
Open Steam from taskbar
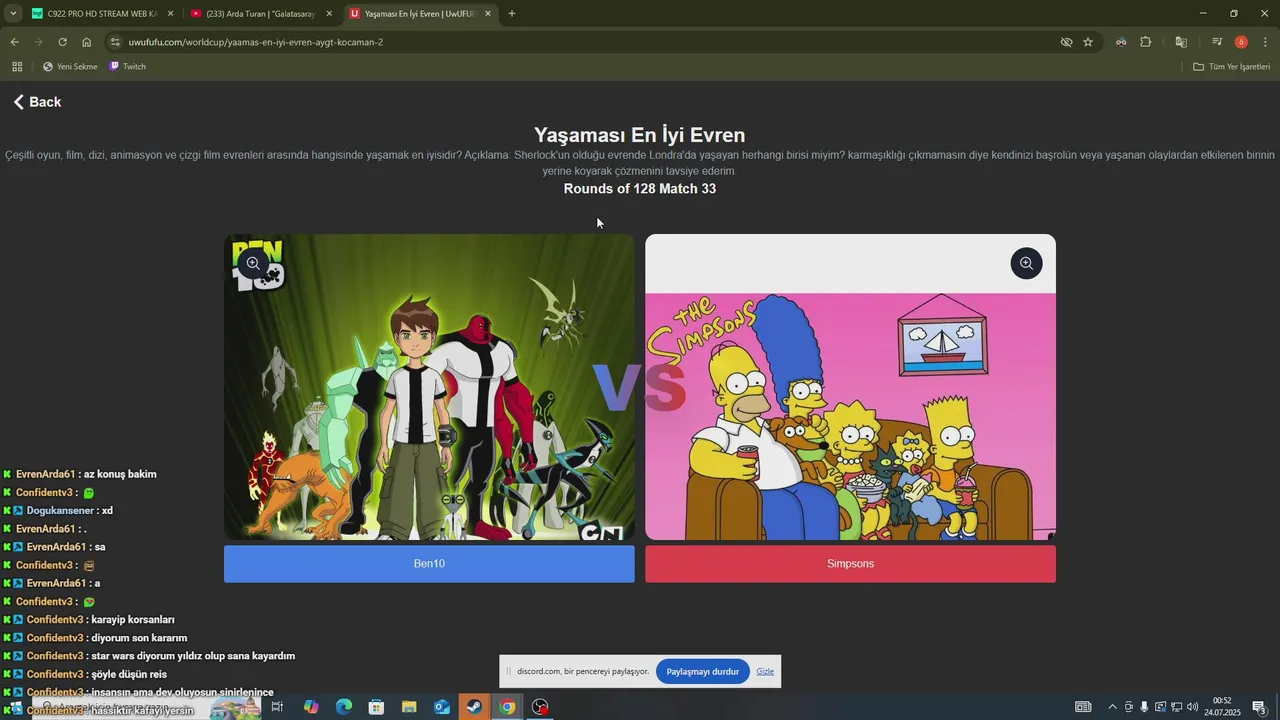point(474,707)
